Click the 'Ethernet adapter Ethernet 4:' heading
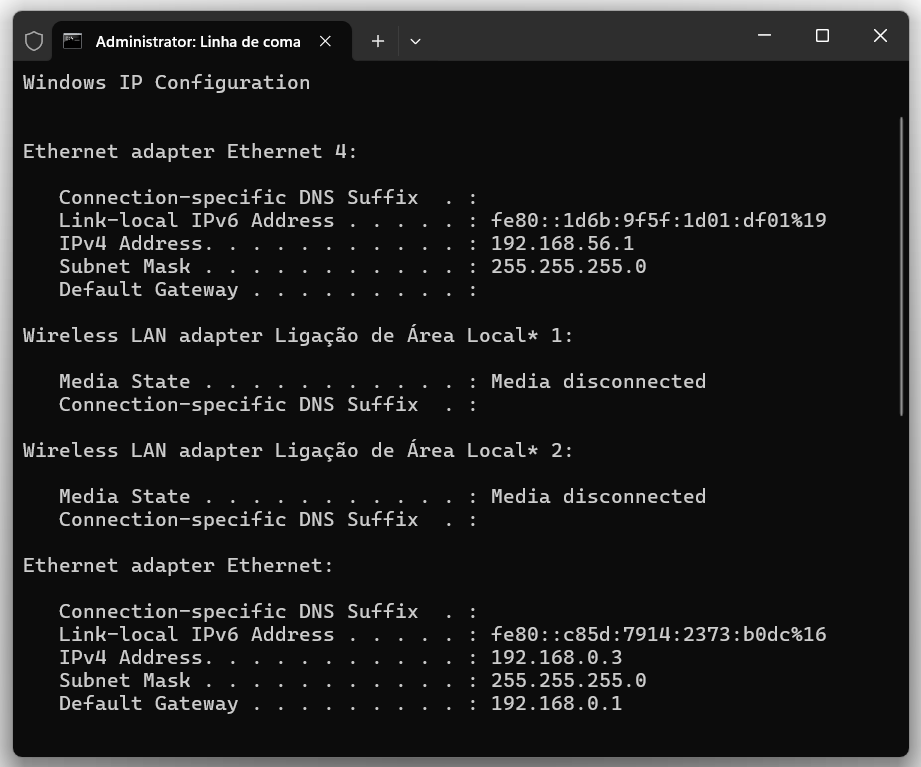Screen dimensions: 921x767 190,151
